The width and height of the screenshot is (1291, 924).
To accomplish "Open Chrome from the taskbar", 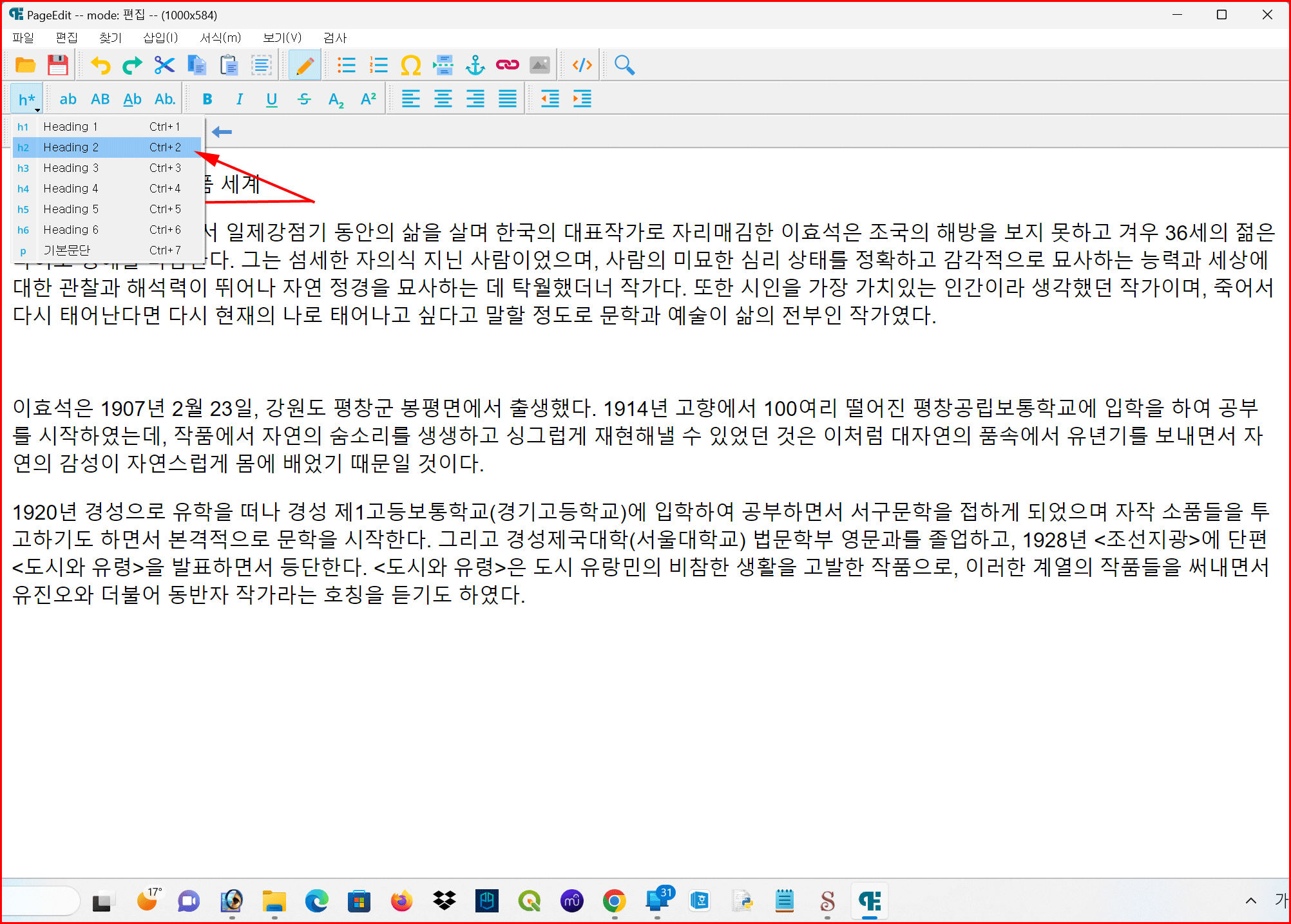I will coord(614,901).
